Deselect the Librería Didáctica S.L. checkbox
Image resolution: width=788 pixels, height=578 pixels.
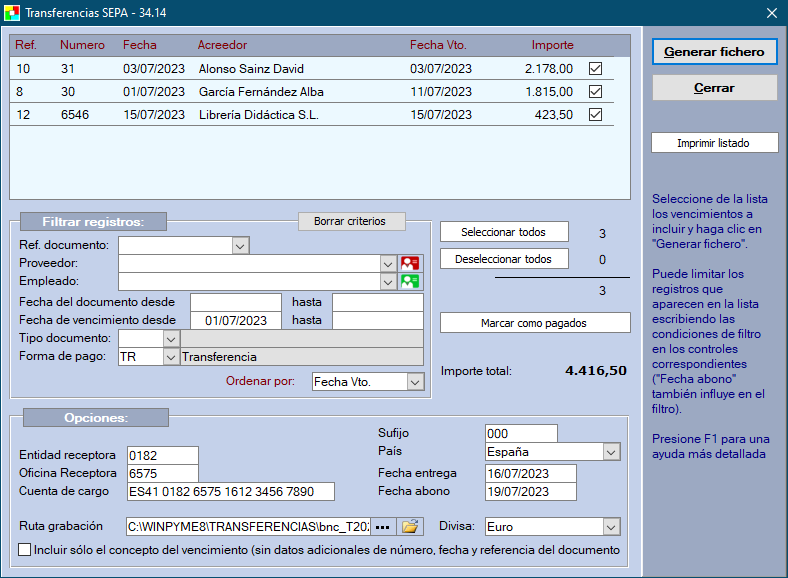(596, 115)
